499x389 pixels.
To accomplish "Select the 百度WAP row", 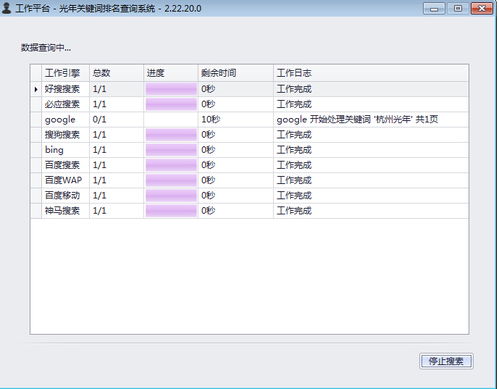I will 249,180.
